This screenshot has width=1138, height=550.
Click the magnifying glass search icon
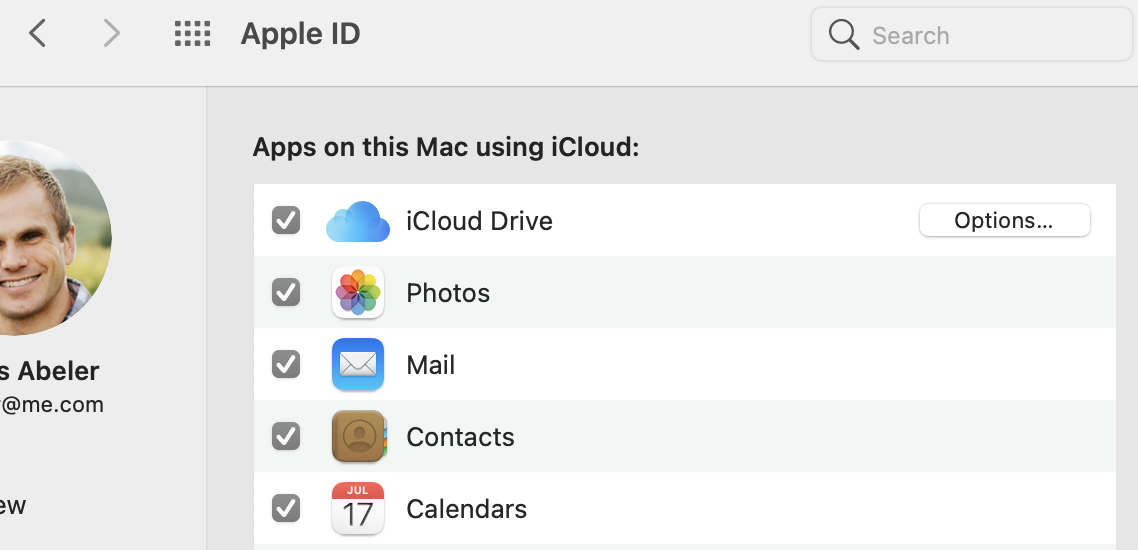click(844, 35)
